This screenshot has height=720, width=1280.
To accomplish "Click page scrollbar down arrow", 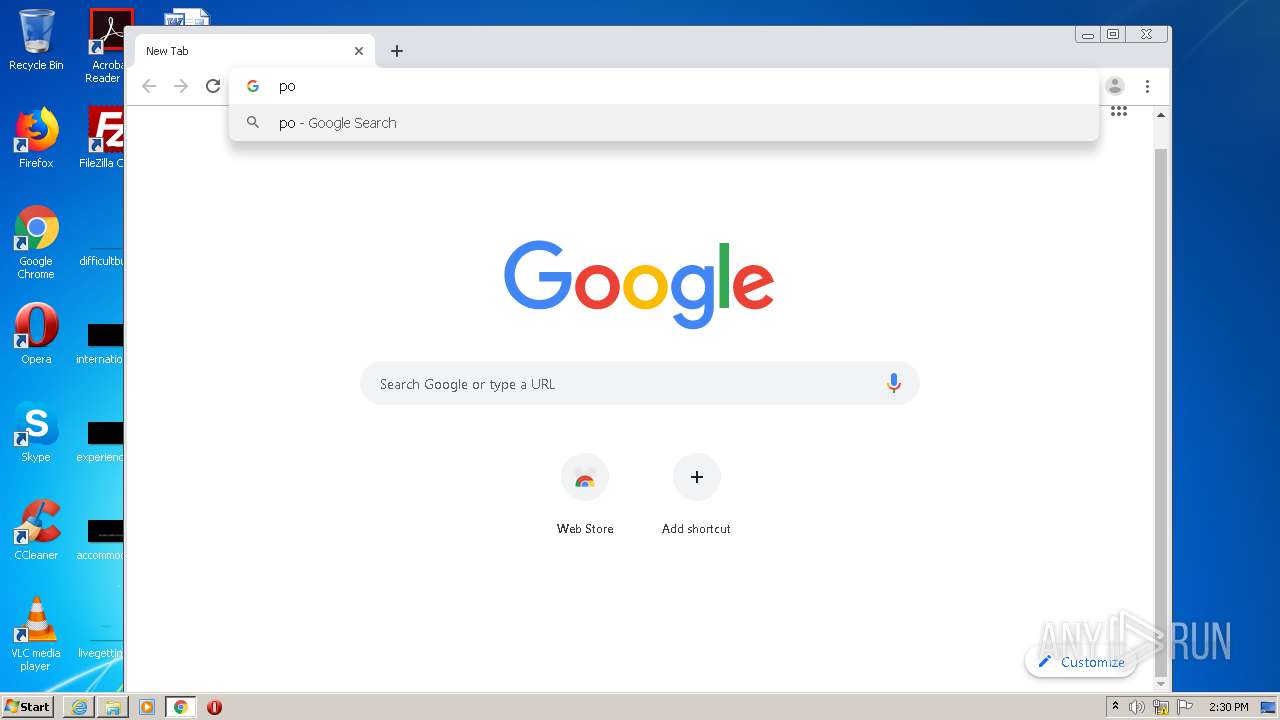I will coord(1161,683).
